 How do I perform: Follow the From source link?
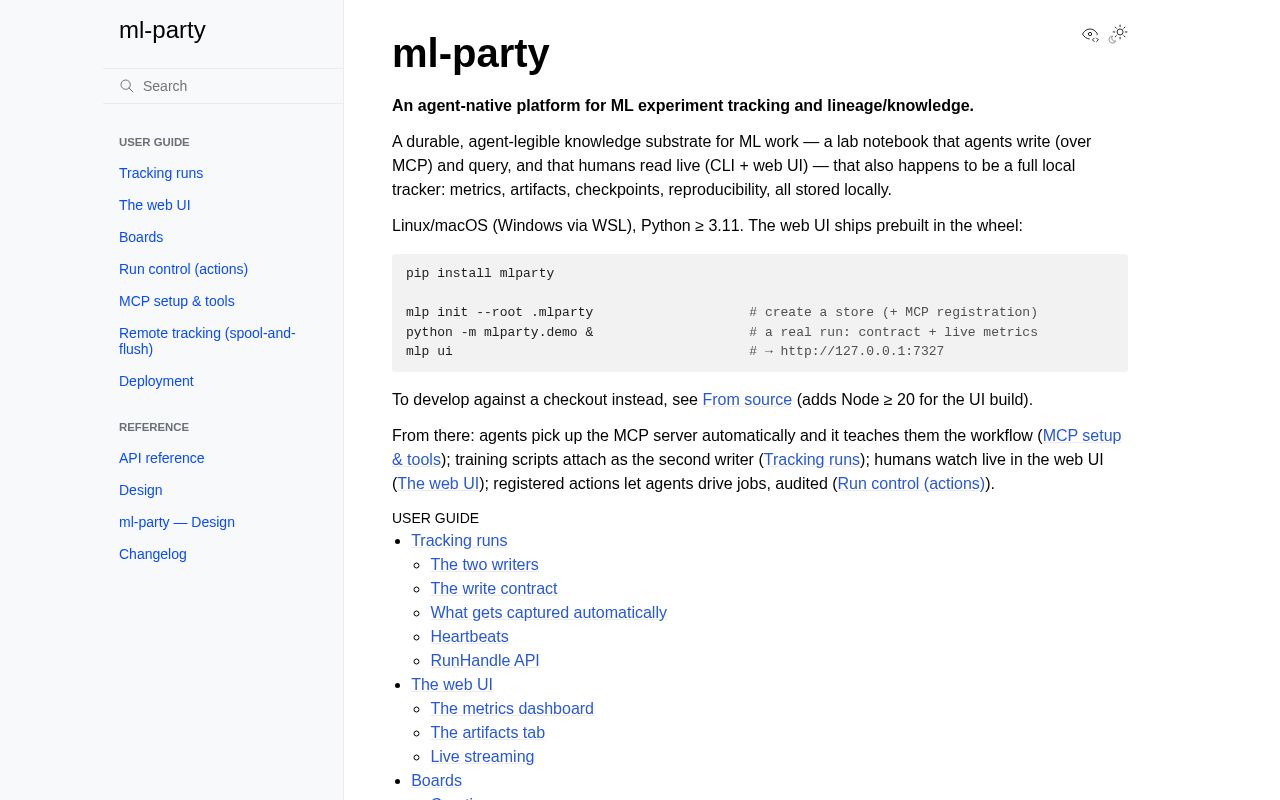coord(747,400)
